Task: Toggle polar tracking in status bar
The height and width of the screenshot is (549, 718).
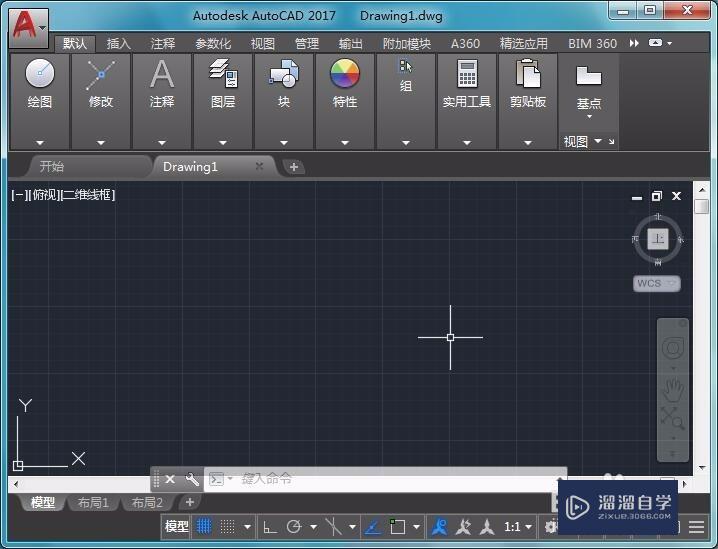Action: (x=294, y=527)
